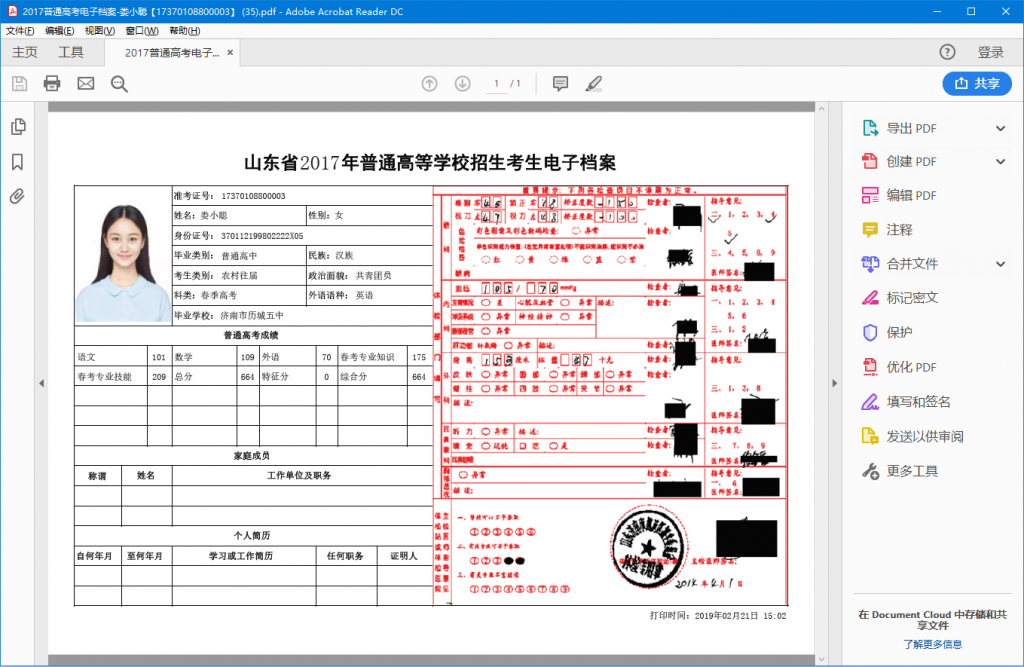Open attachments paperclip panel icon
The width and height of the screenshot is (1024, 667).
pos(18,196)
